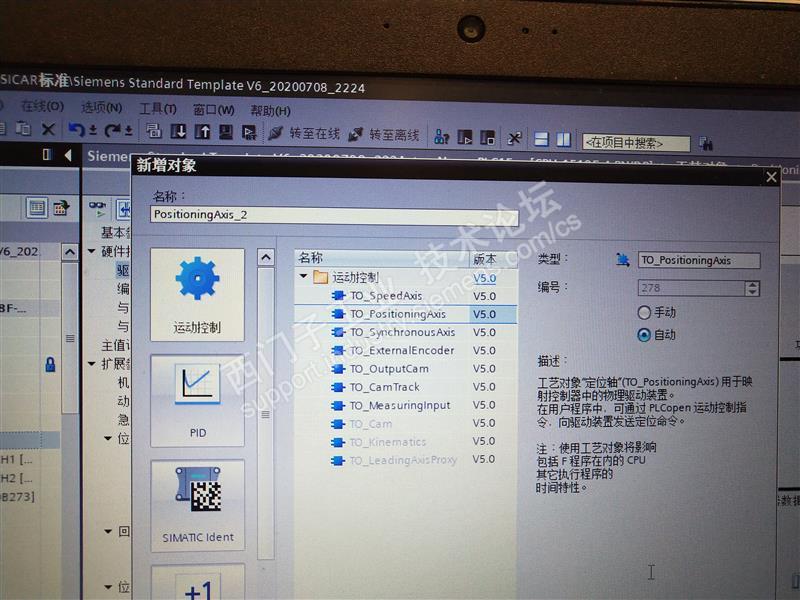Screen dimensions: 800x600
Task: Click the Accessible devices icon
Action: click(441, 136)
